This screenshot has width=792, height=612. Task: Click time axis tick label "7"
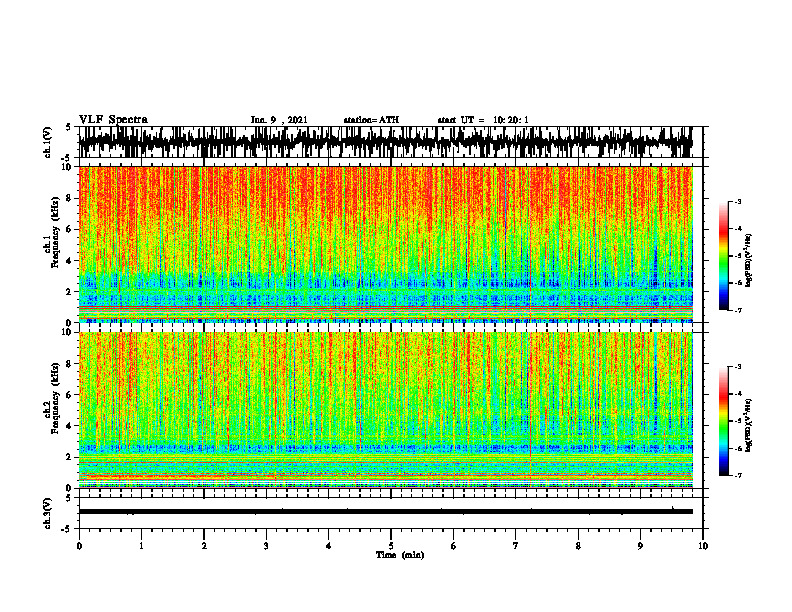pos(516,546)
